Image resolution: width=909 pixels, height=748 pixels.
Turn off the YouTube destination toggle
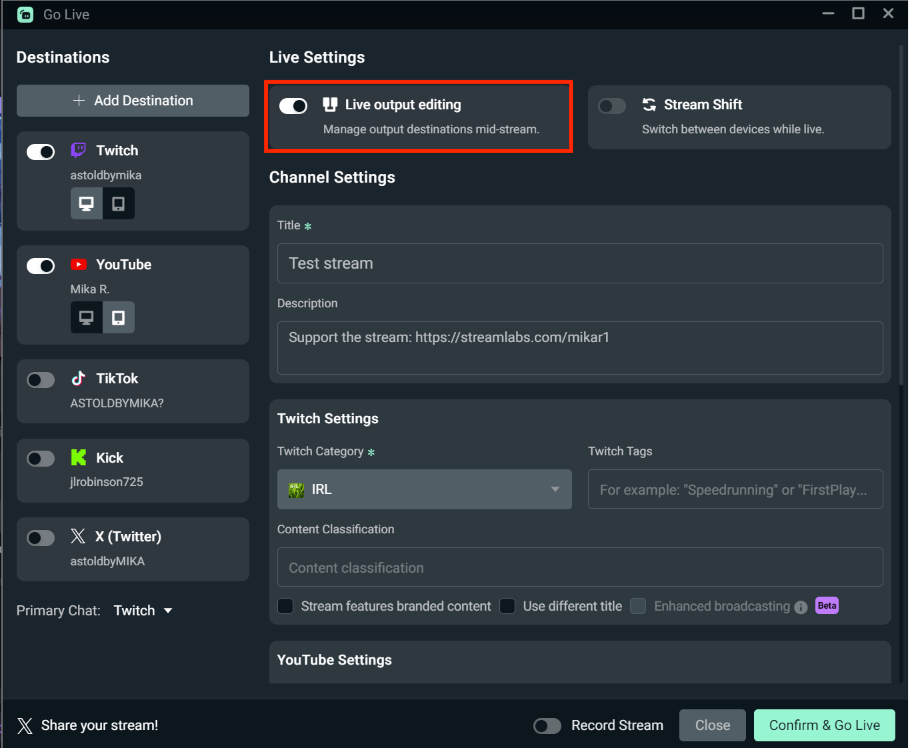41,266
